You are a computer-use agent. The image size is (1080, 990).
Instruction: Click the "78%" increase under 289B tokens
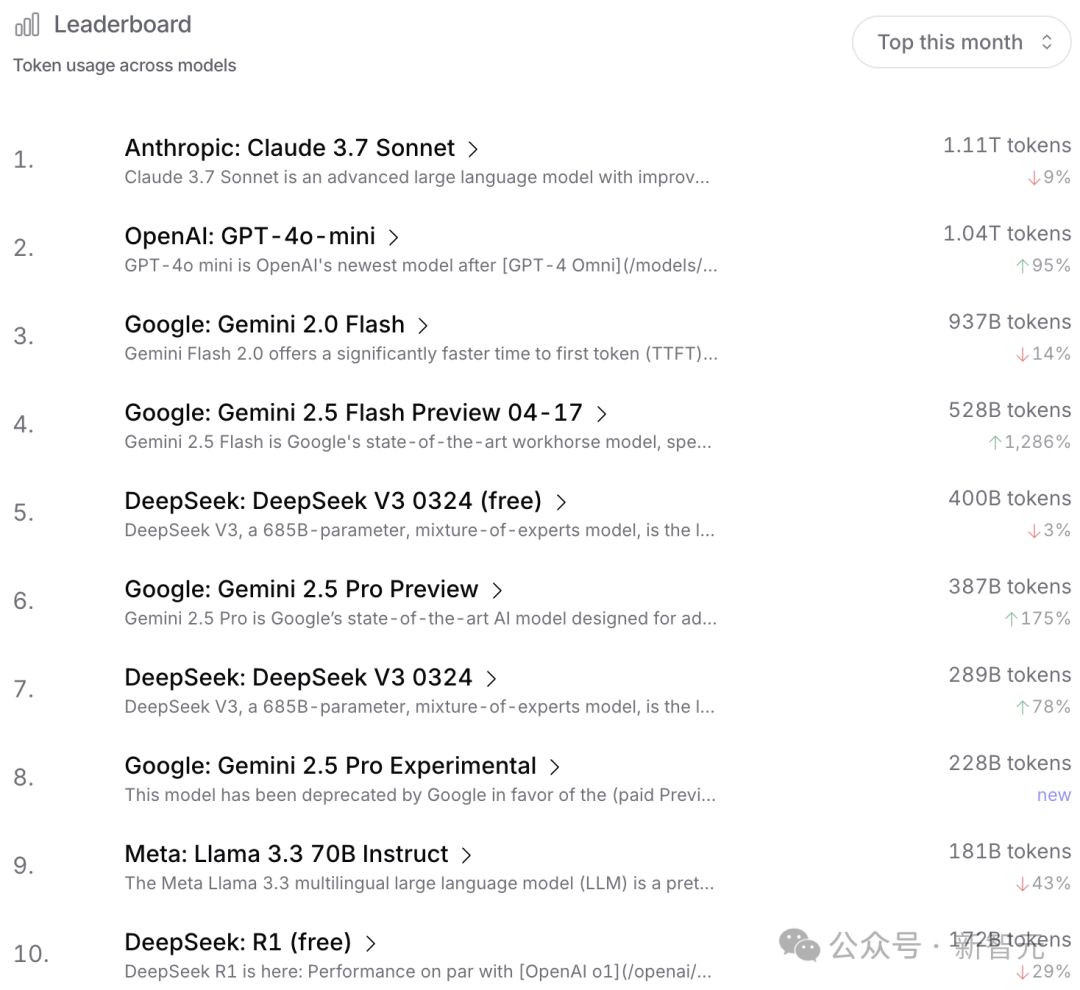(x=1043, y=706)
